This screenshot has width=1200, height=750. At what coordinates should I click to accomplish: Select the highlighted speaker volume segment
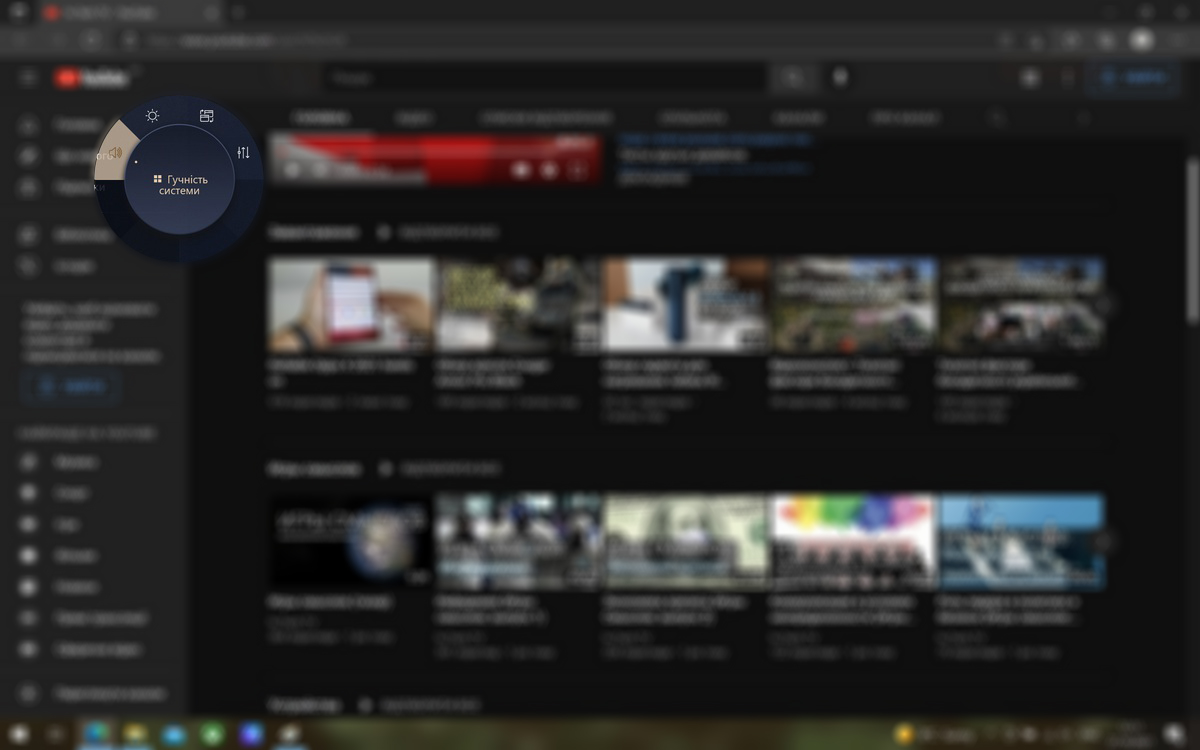pos(115,153)
